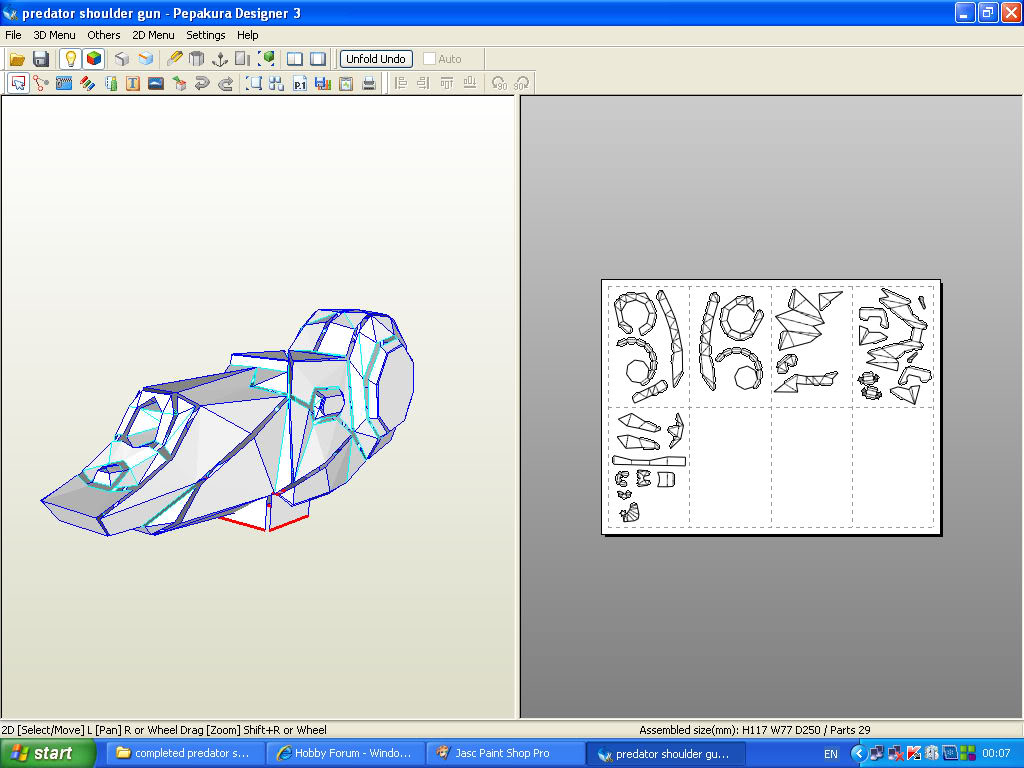
Task: Click the unfolded pattern sheet in 2D view
Action: (771, 408)
